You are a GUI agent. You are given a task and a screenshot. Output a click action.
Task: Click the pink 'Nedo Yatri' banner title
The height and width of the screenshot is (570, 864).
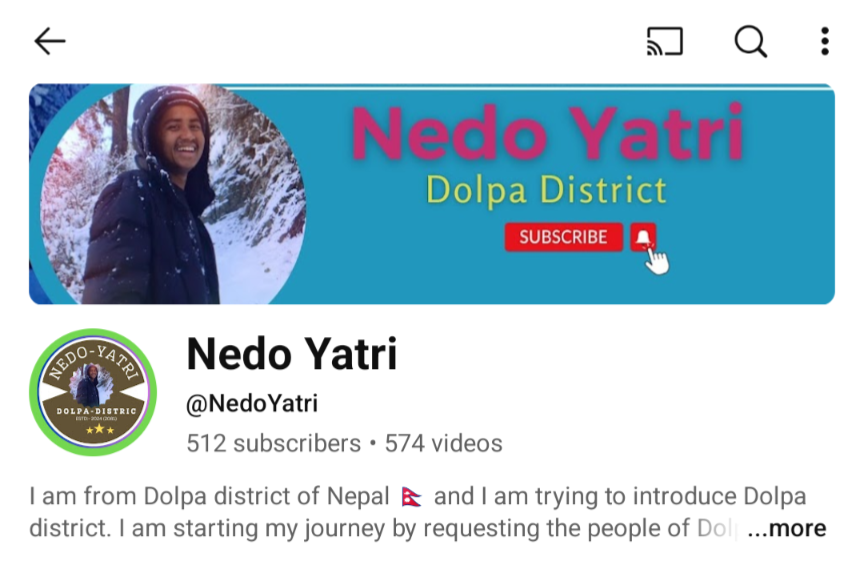[548, 133]
